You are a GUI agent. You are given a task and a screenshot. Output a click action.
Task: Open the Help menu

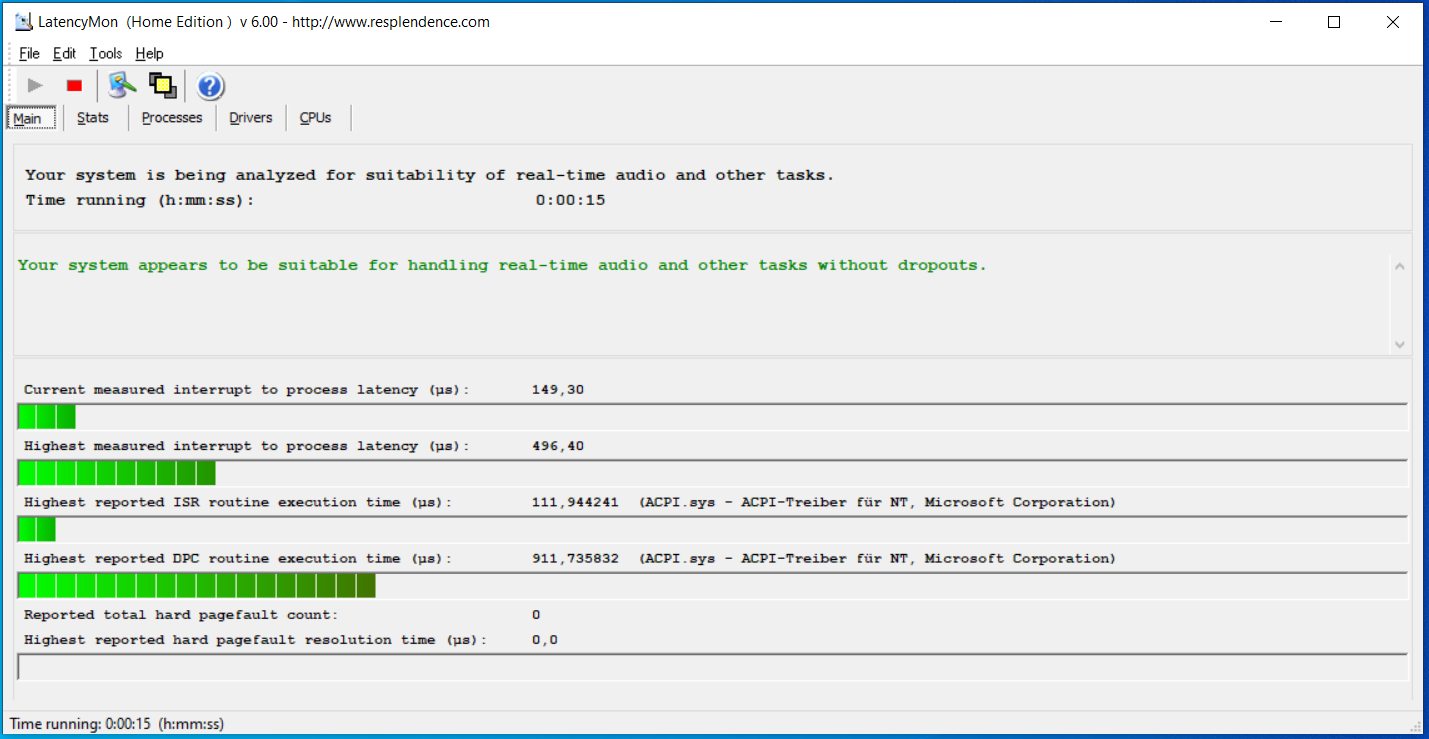tap(149, 54)
